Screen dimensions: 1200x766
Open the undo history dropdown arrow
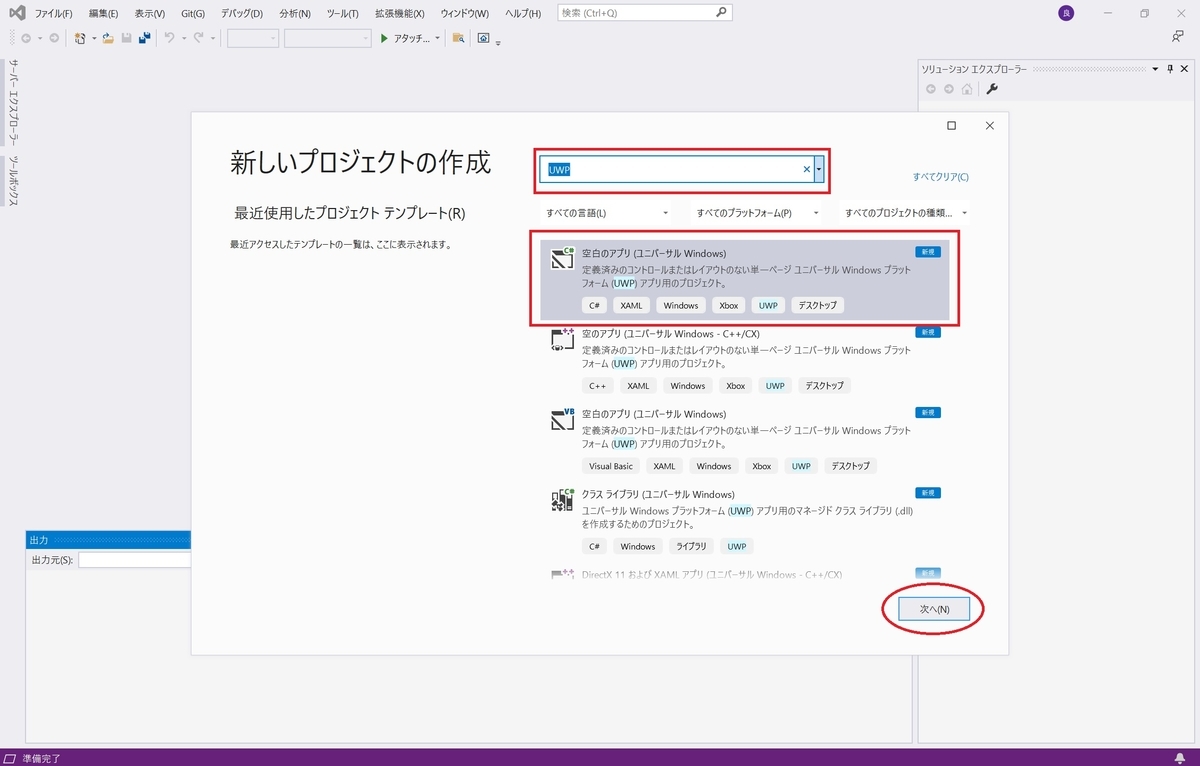coord(182,38)
